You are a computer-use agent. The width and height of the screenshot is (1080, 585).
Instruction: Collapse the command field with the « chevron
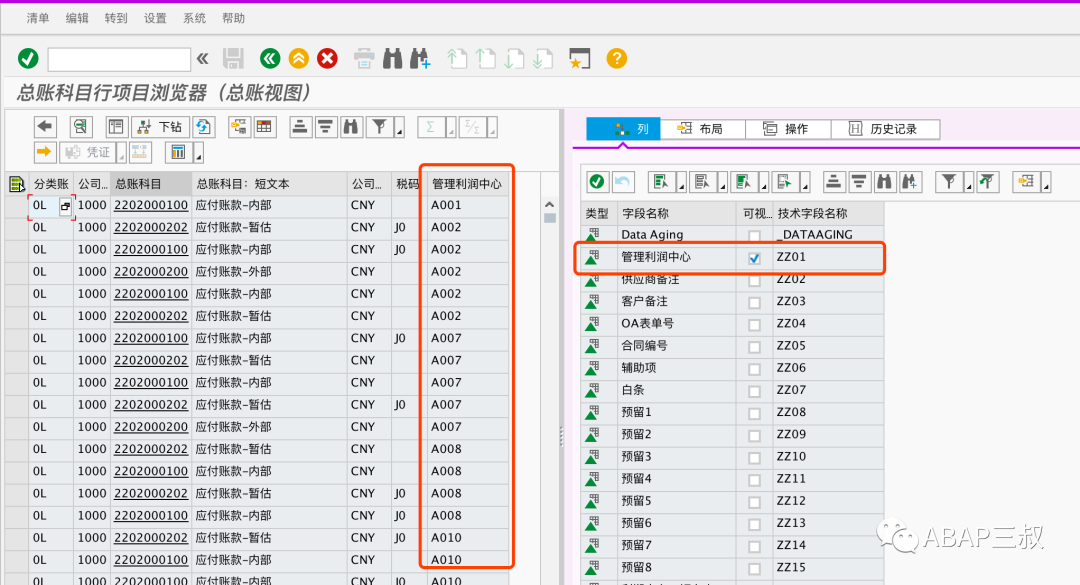[x=202, y=59]
